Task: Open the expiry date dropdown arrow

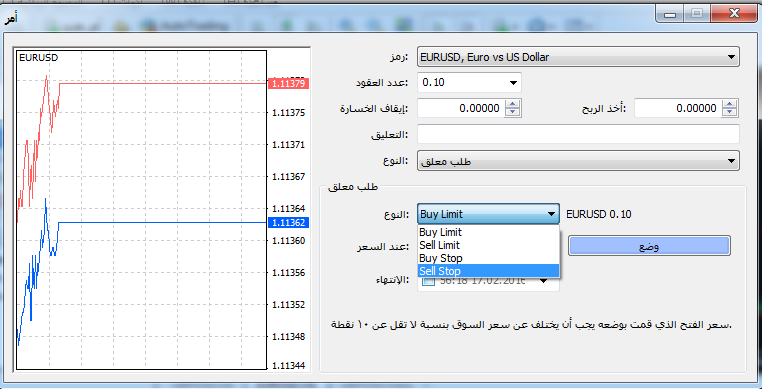Action: pyautogui.click(x=544, y=281)
